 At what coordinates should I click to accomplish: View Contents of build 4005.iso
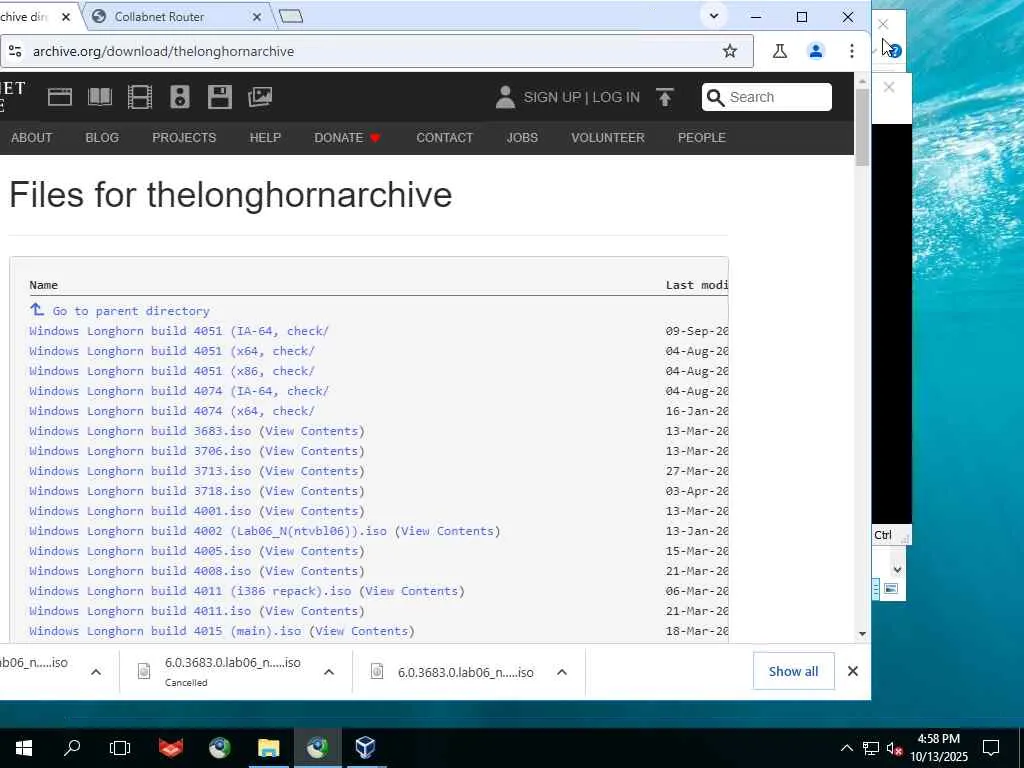(312, 551)
